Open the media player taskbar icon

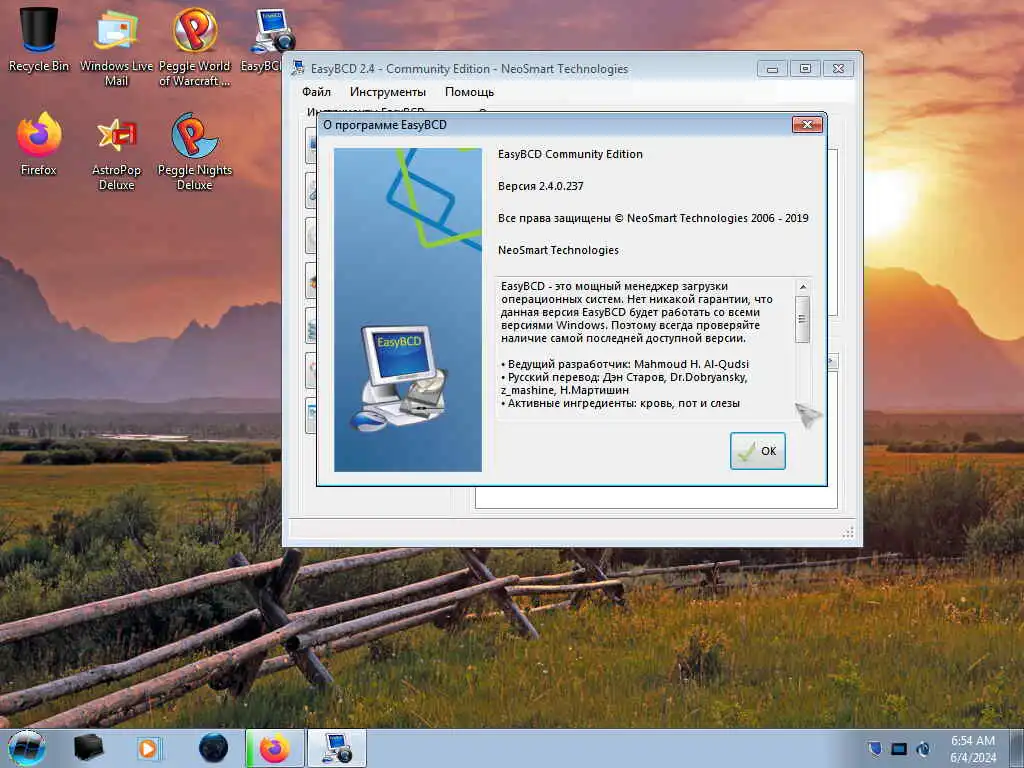[148, 748]
